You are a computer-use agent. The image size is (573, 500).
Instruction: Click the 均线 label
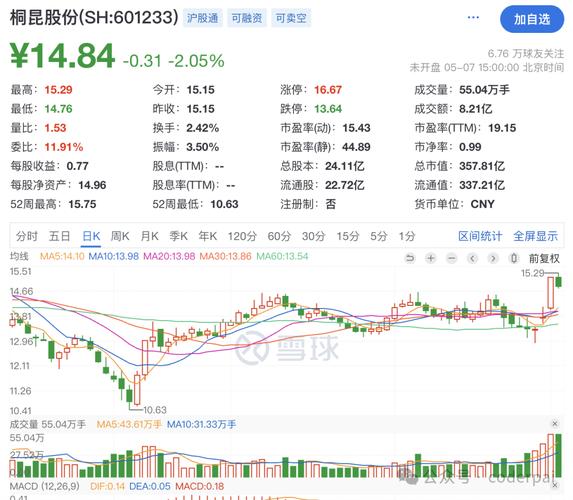pyautogui.click(x=19, y=256)
